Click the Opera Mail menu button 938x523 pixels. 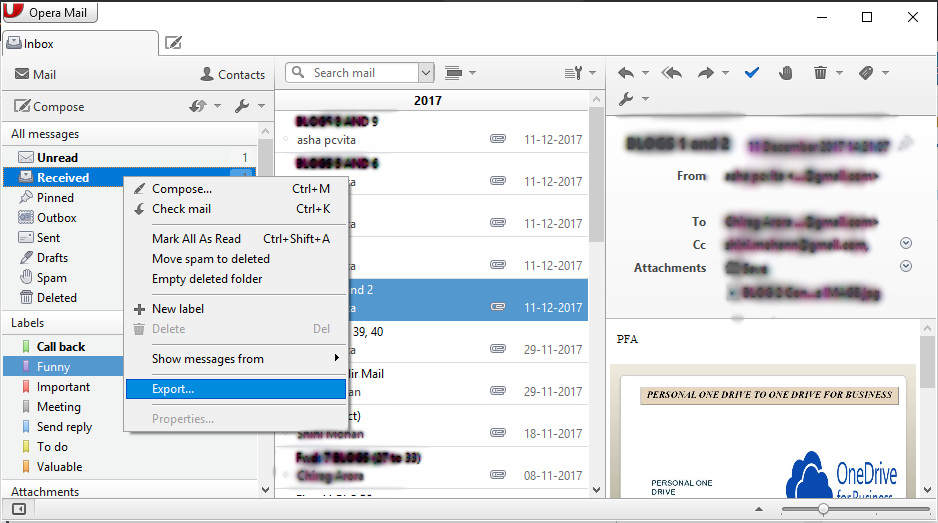[50, 12]
